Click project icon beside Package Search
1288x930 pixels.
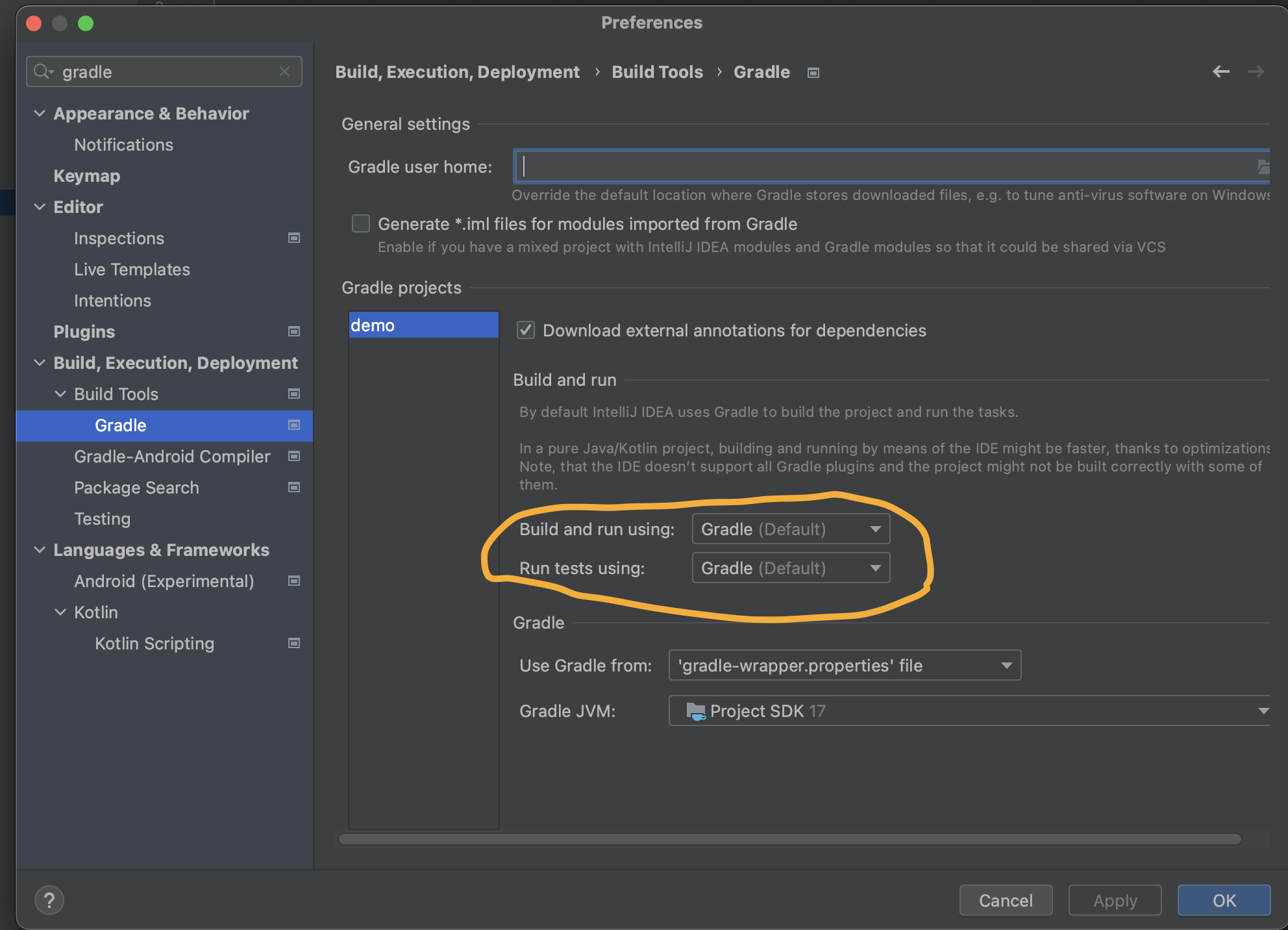pyautogui.click(x=294, y=488)
